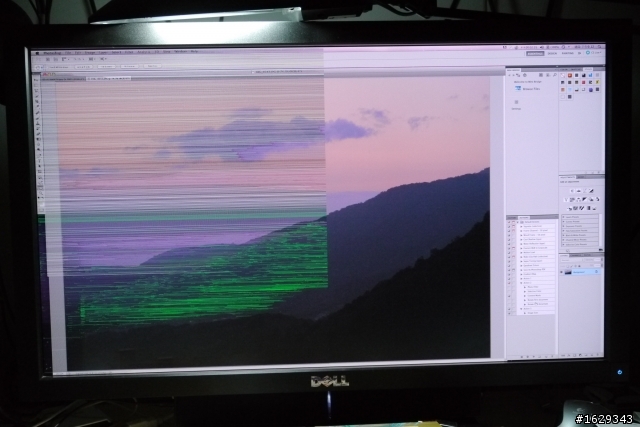Open Mini Bridge from the application bar
640x427 pixels.
tap(56, 59)
